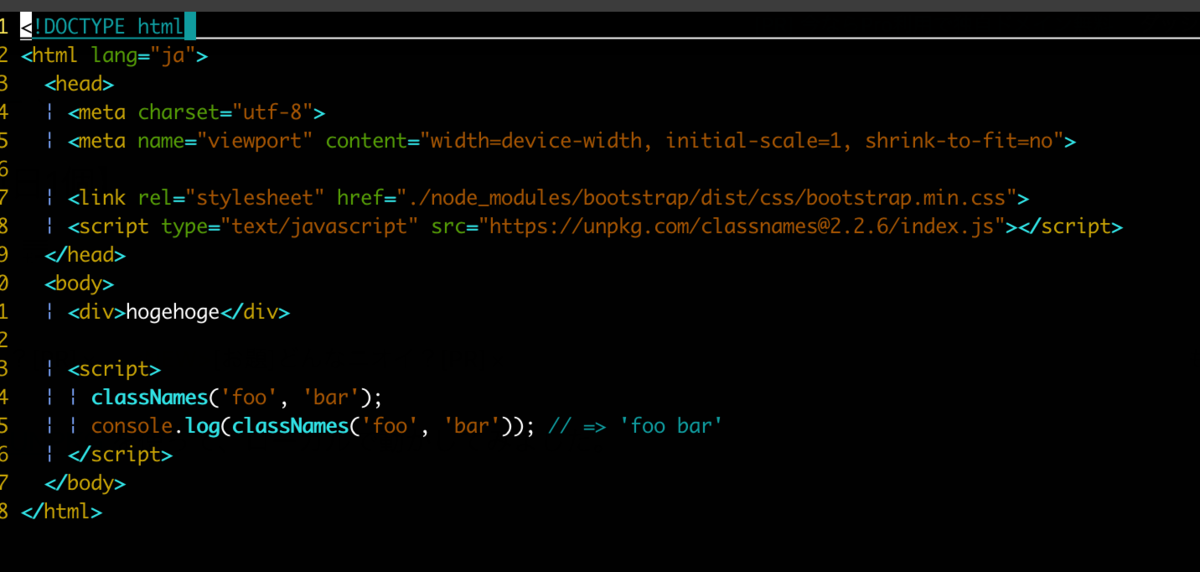Click the type attribute of script tag
1200x572 pixels.
(184, 227)
